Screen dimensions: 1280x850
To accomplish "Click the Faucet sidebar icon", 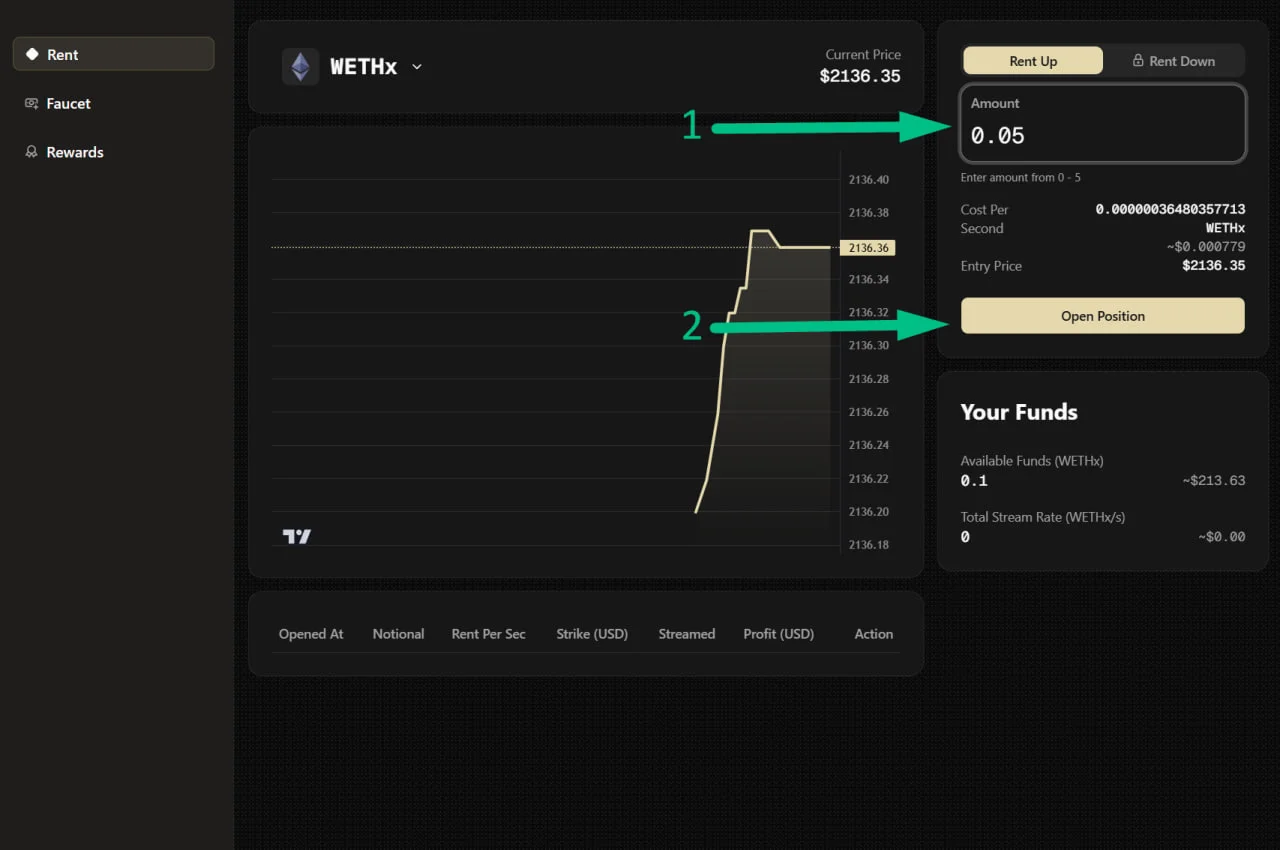I will click(32, 103).
